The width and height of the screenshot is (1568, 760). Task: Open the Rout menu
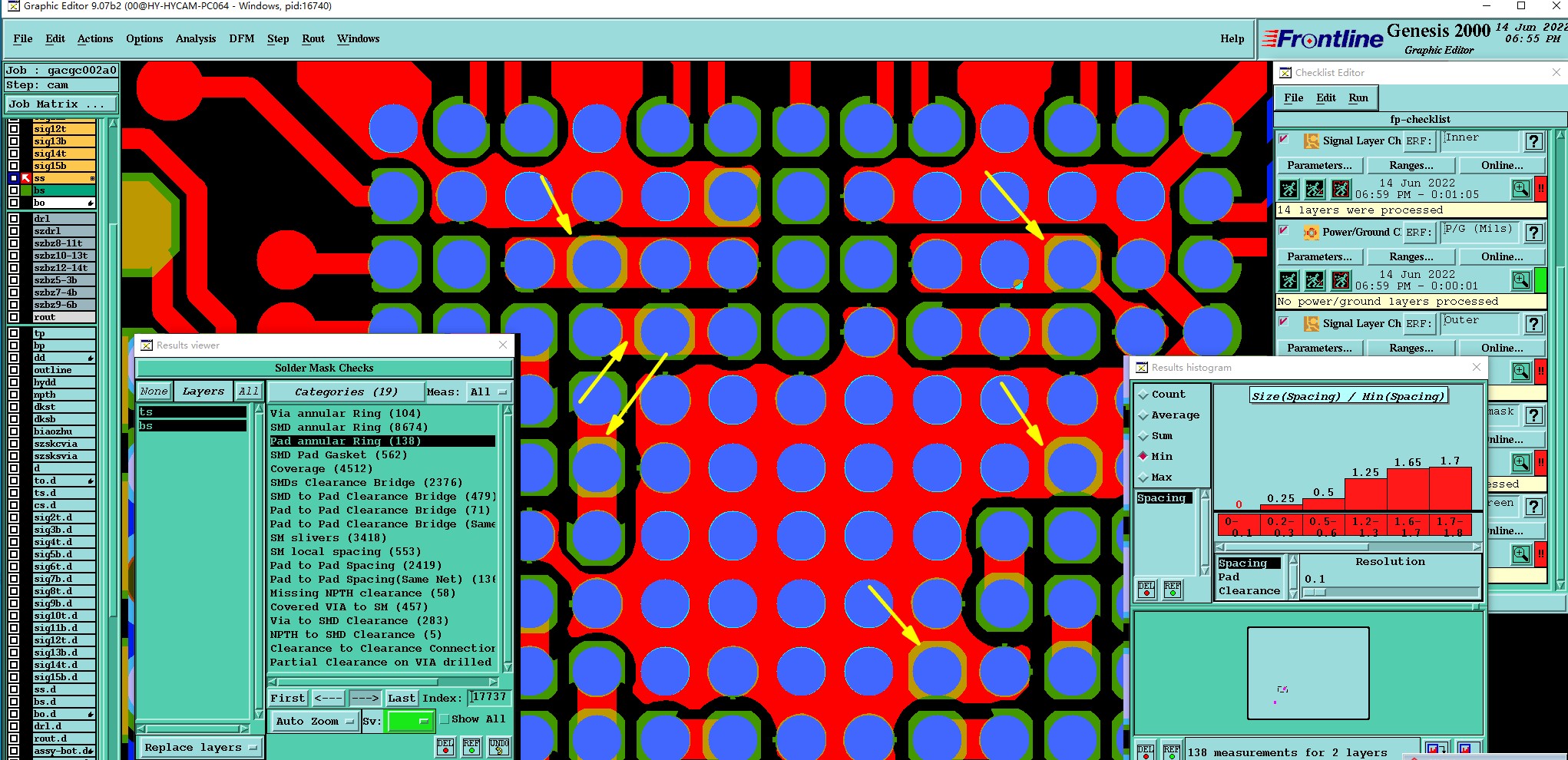[313, 38]
